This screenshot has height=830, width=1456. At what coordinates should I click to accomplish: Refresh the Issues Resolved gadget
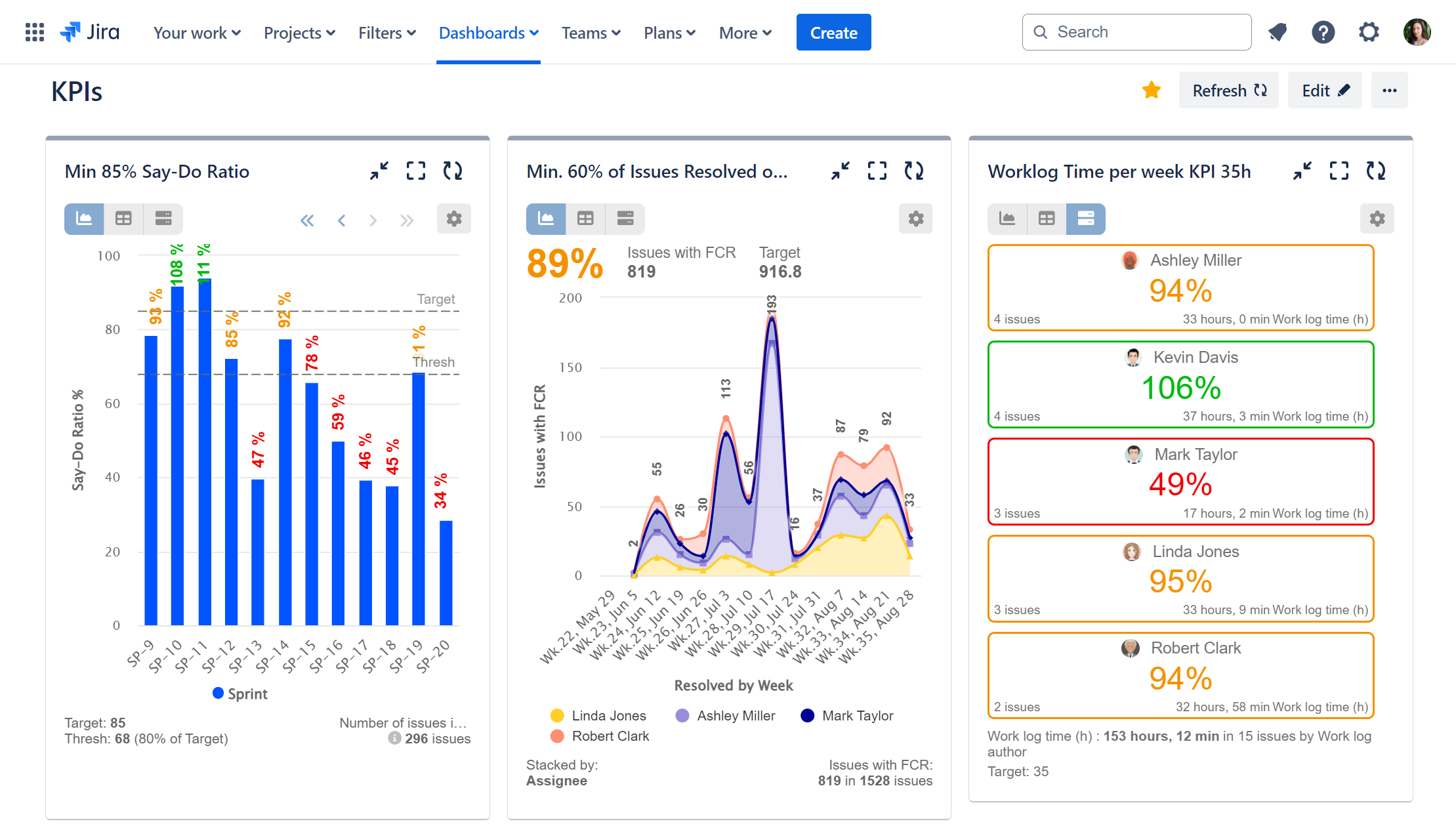pyautogui.click(x=914, y=171)
